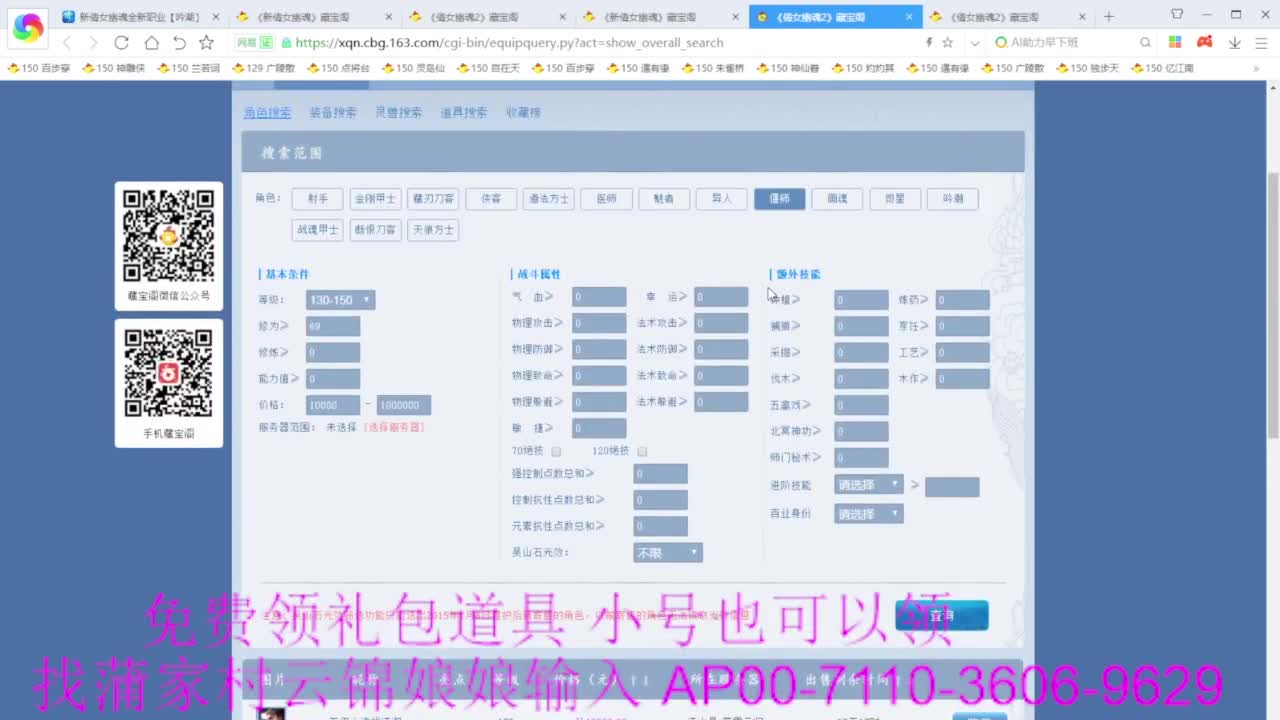
Task: Switch to the last browser tab 藏宝阁
Action: tap(1007, 17)
